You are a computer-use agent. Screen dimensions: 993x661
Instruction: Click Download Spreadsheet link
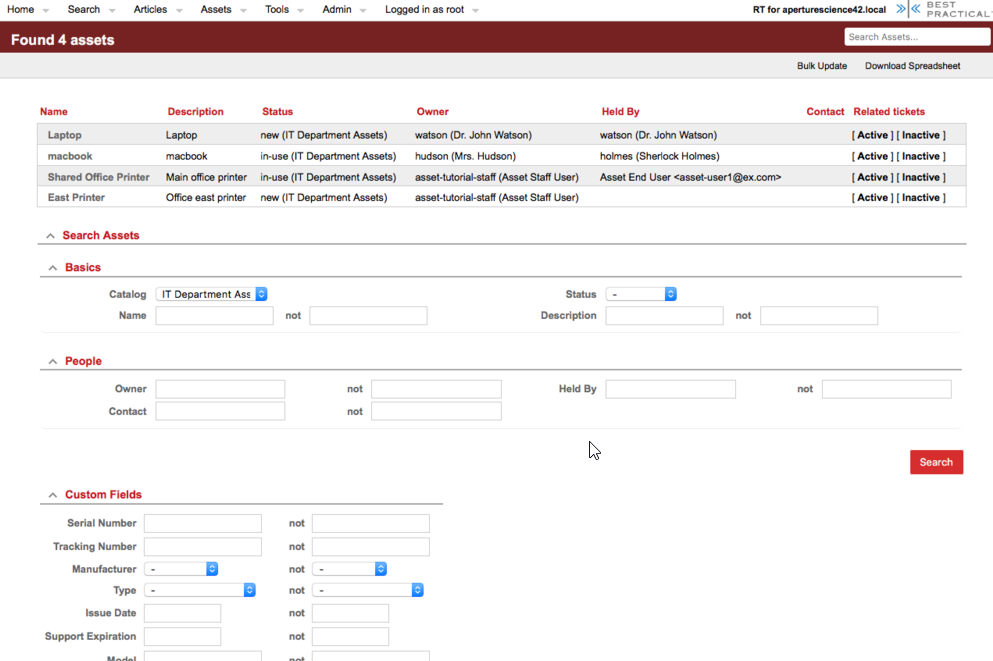pyautogui.click(x=912, y=66)
